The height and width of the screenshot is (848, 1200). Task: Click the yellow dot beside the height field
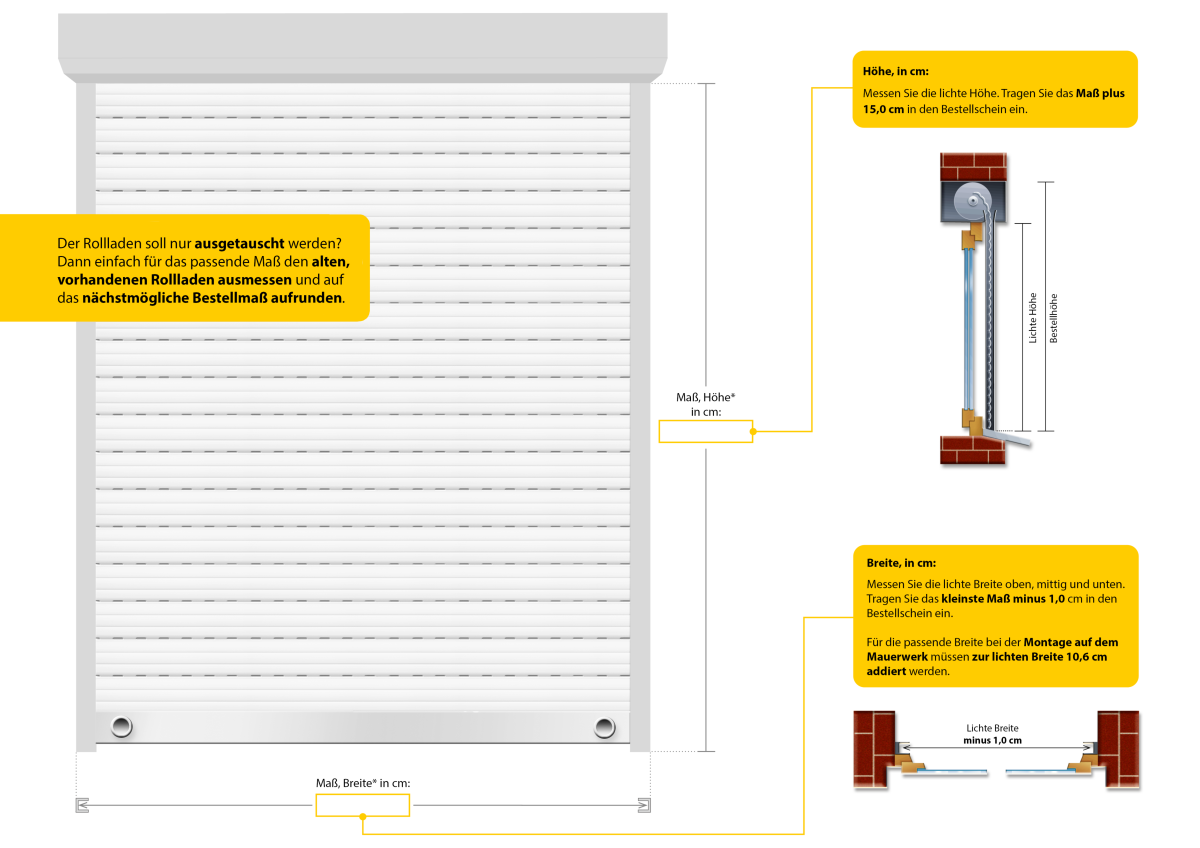753,432
